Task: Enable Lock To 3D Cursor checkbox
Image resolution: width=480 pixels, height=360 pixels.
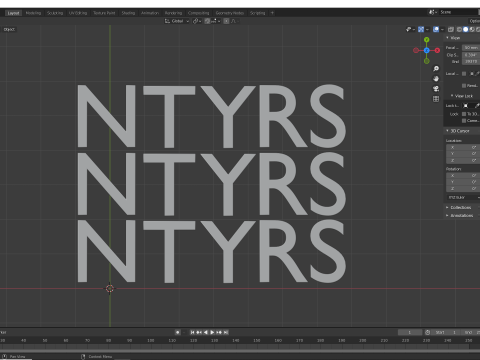Action: tap(464, 114)
